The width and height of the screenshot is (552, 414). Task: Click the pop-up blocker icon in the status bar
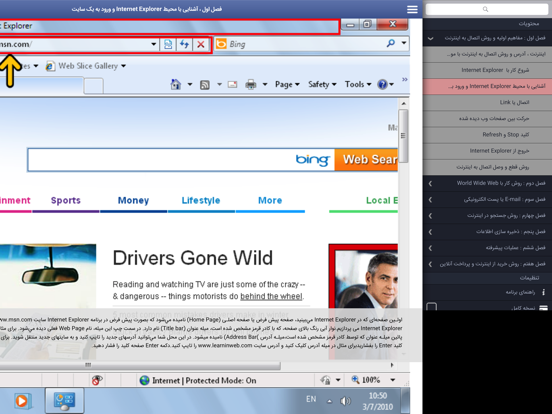(97, 380)
